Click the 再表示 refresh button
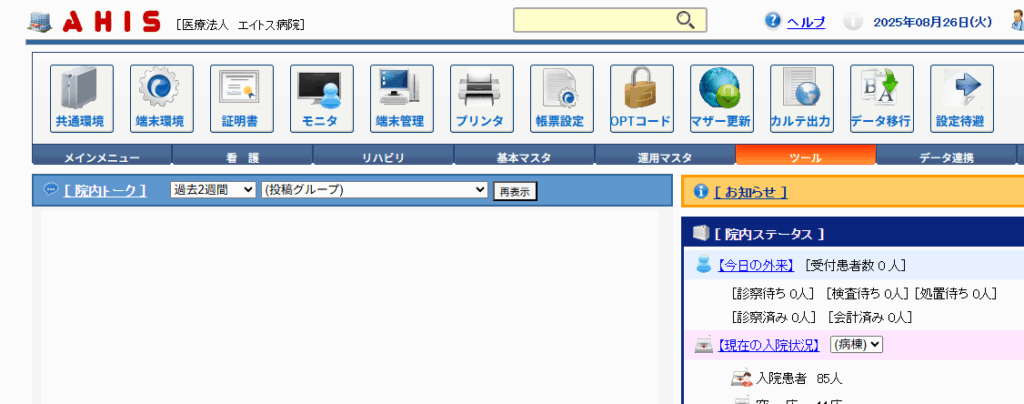The image size is (1024, 404). pos(515,191)
